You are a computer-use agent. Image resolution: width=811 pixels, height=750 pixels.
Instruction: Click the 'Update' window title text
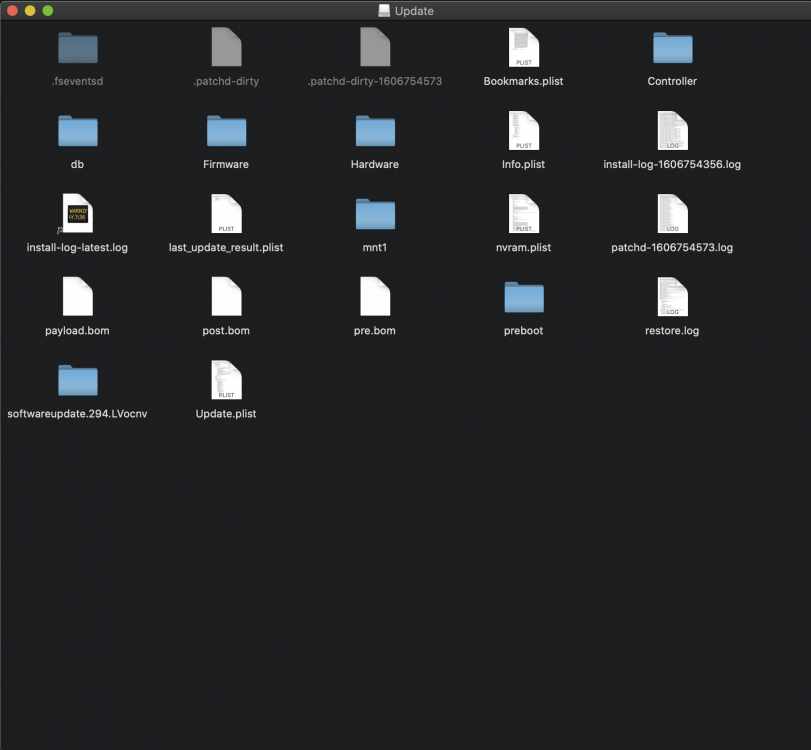pyautogui.click(x=414, y=11)
